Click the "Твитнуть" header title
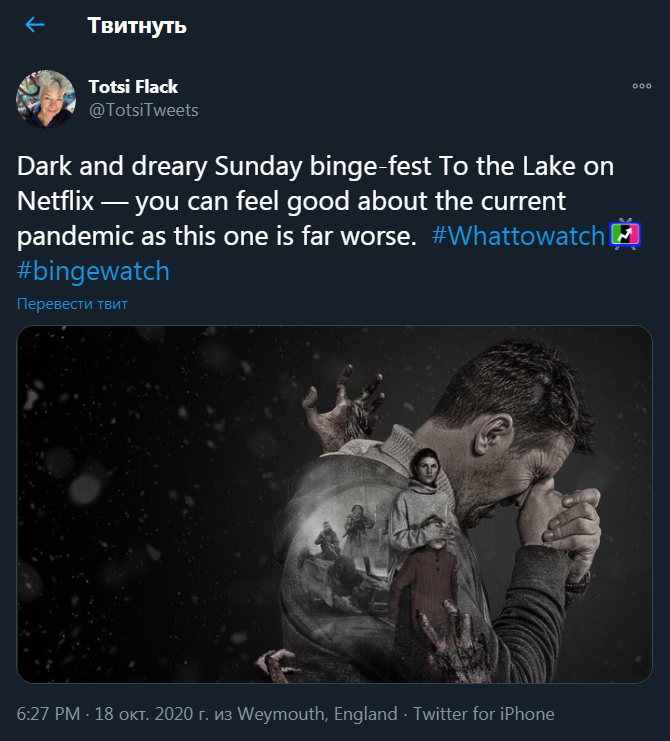This screenshot has height=741, width=670. pos(137,25)
